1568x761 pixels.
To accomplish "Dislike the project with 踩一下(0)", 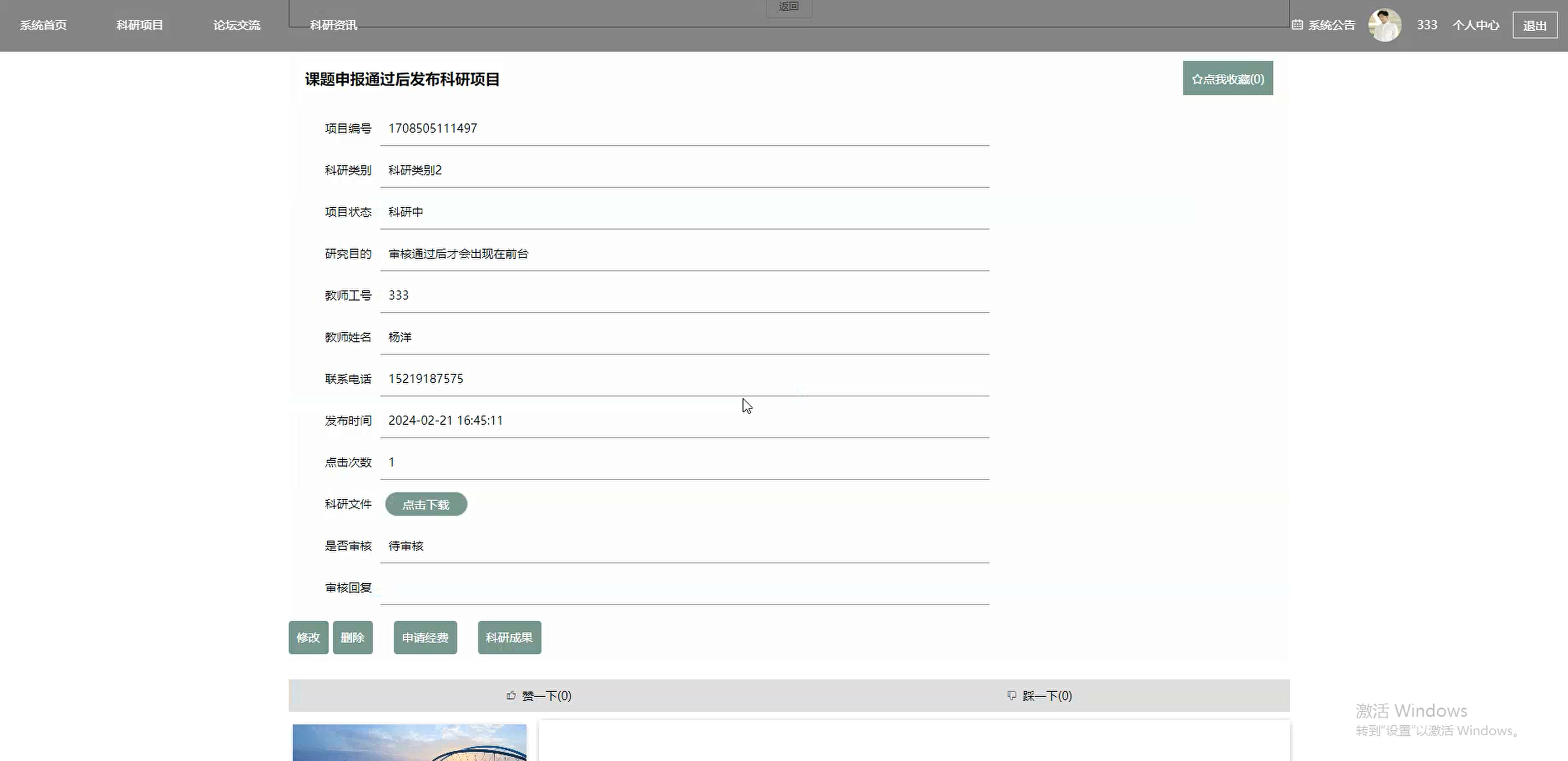I will [x=1040, y=695].
